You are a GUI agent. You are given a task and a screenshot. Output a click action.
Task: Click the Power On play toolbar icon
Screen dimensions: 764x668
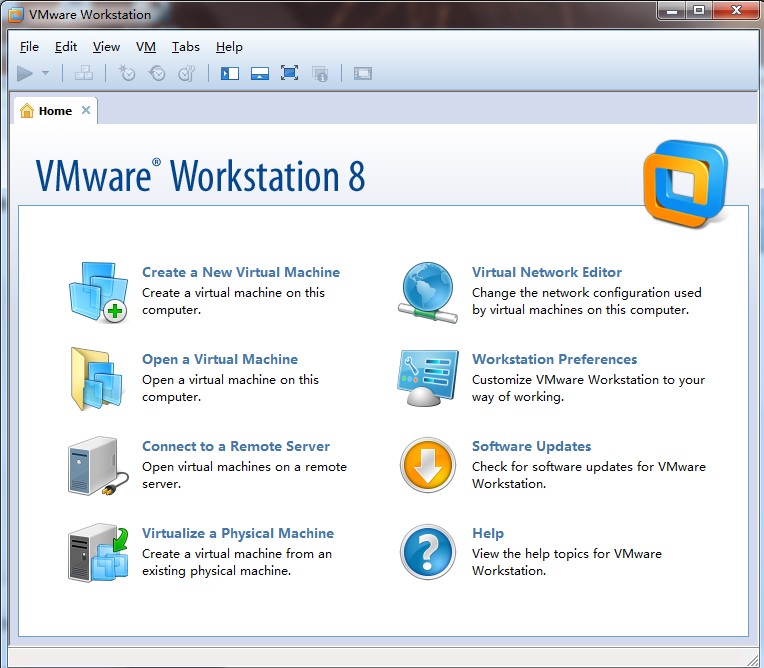click(x=25, y=74)
